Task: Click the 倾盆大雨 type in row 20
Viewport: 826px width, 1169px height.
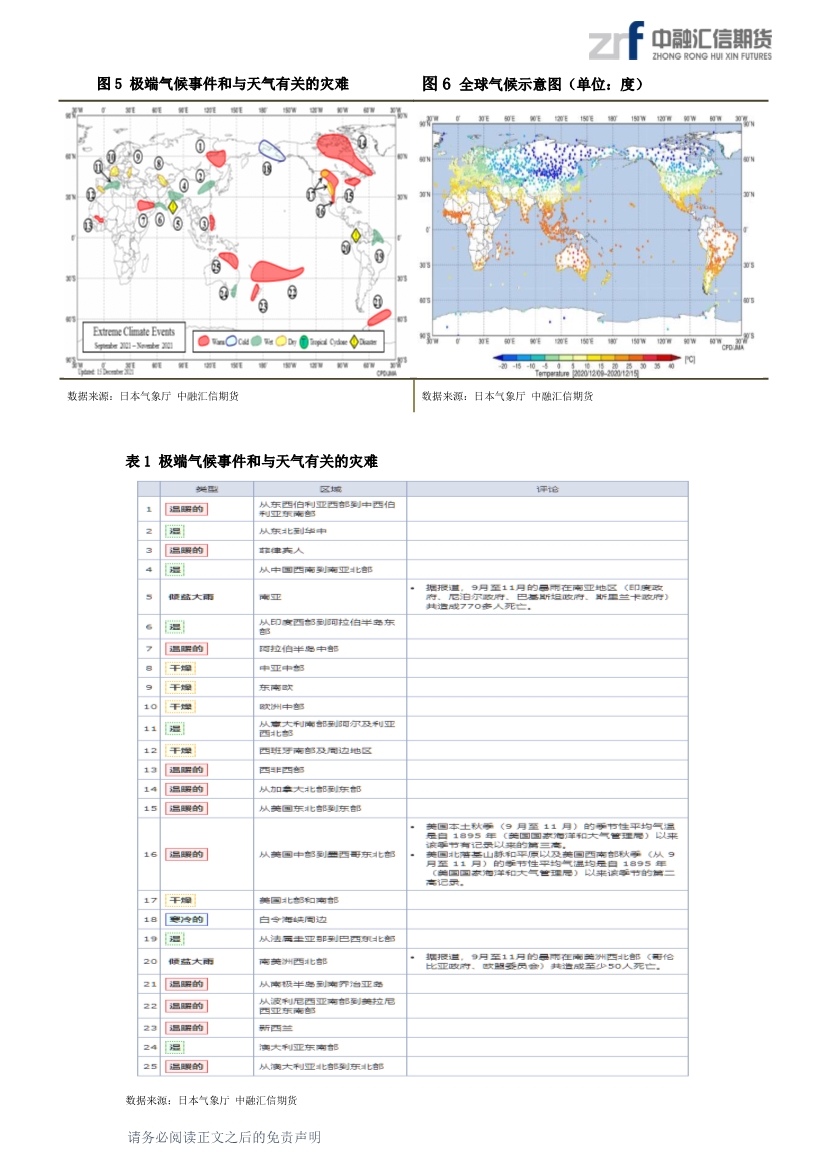Action: coord(191,961)
